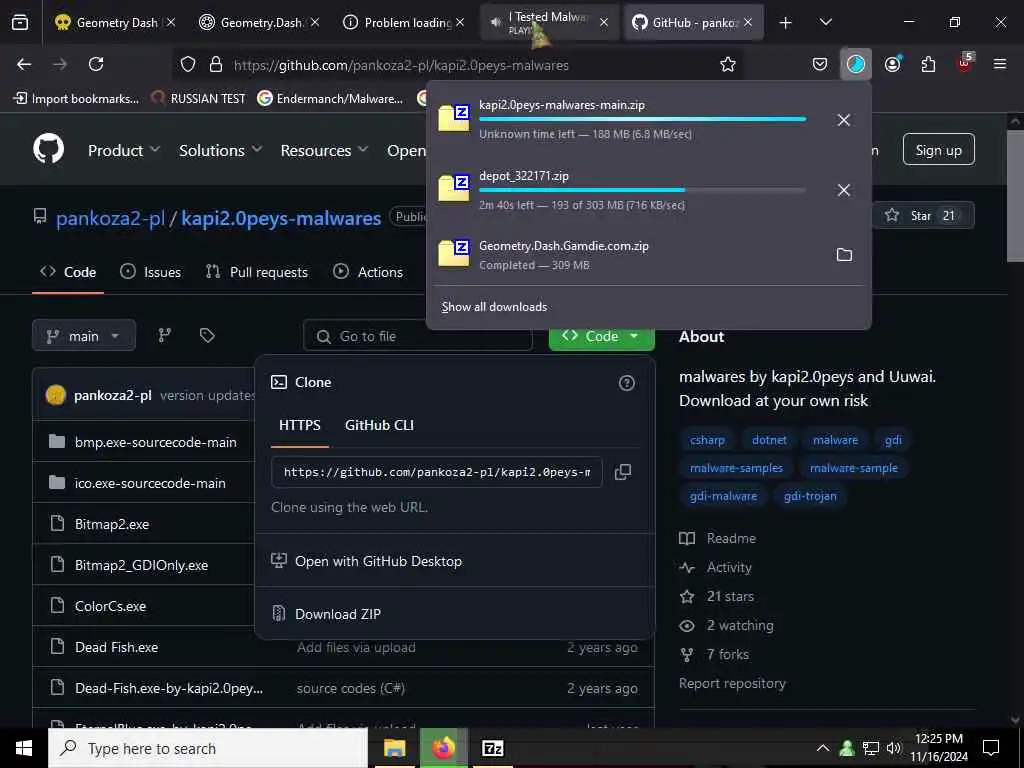This screenshot has height=768, width=1024.
Task: Click Firefox icon in the taskbar
Action: point(443,748)
